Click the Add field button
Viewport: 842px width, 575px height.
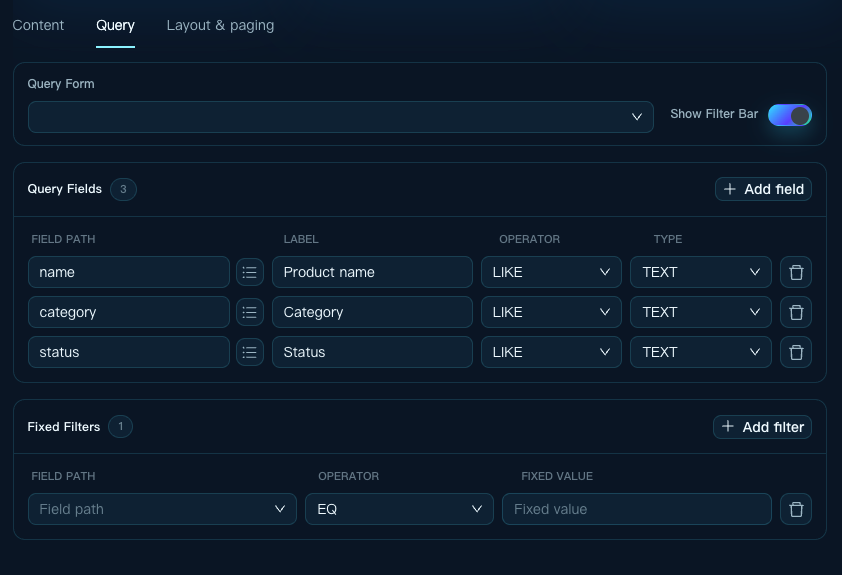[763, 189]
